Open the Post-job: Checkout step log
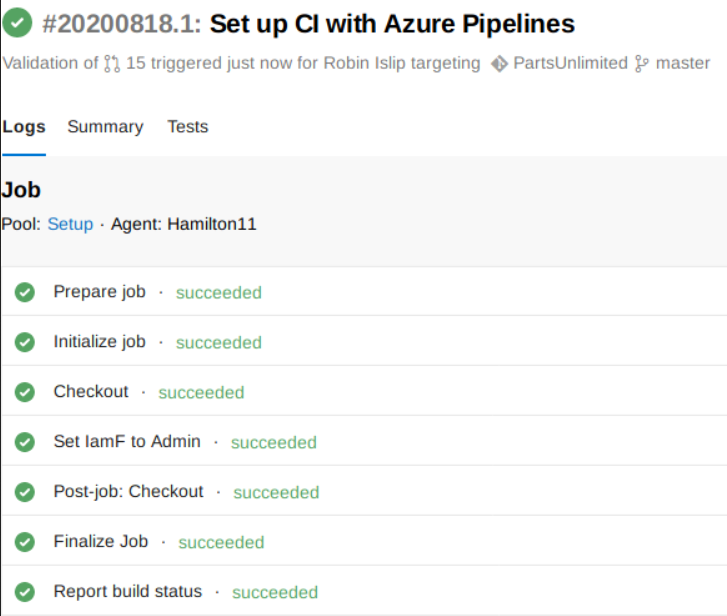This screenshot has width=727, height=616. pos(128,491)
